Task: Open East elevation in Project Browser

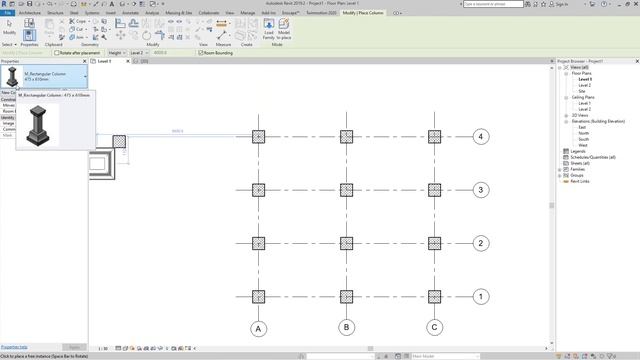Action: 582,127
